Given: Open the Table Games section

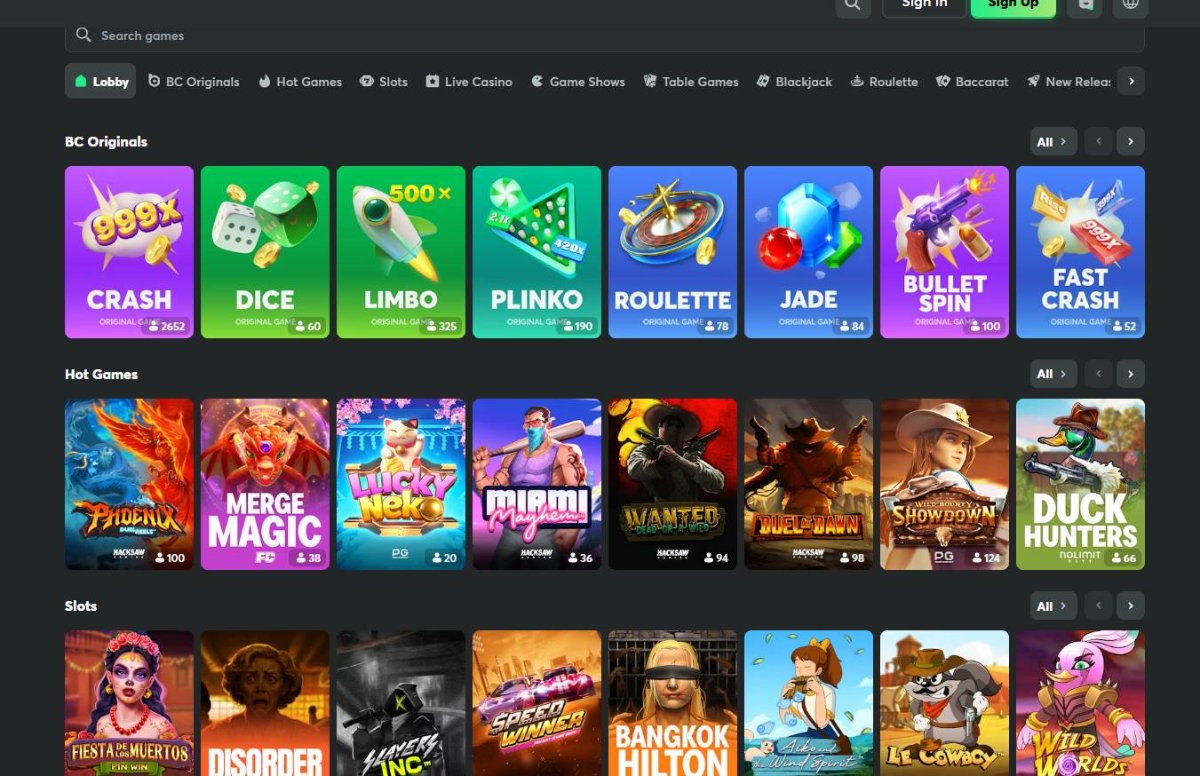Looking at the screenshot, I should [x=690, y=81].
